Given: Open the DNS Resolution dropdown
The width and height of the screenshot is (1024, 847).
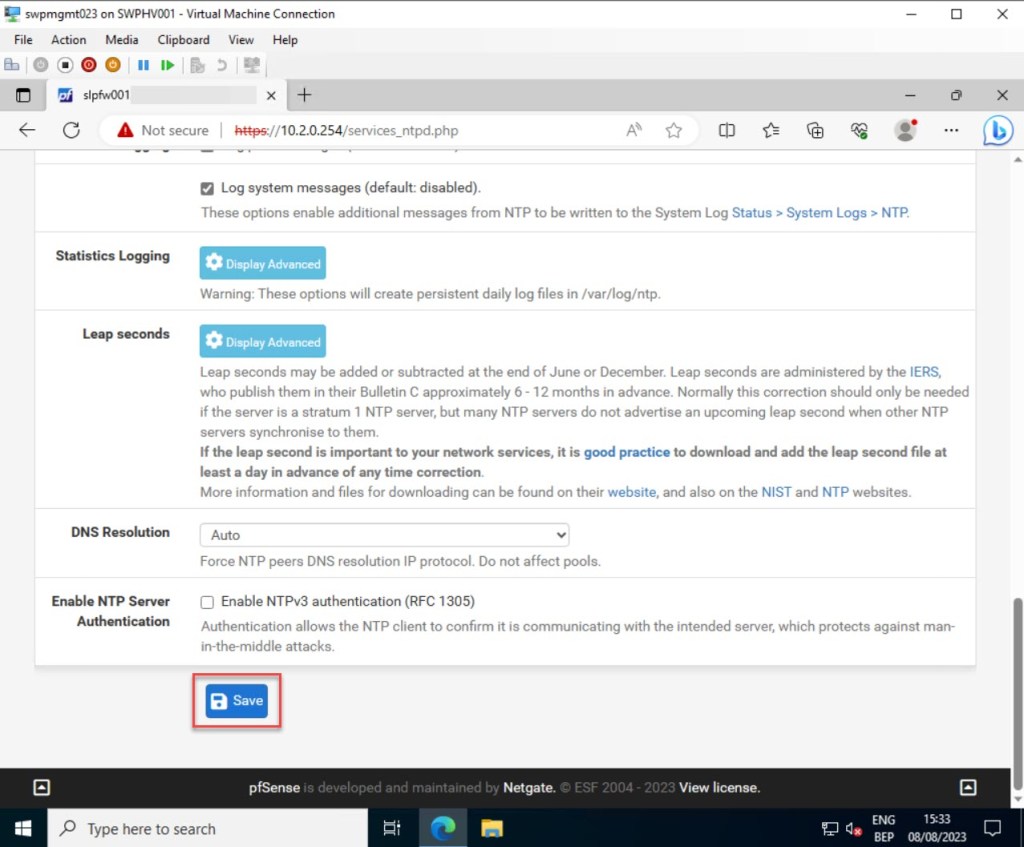Looking at the screenshot, I should pos(384,535).
